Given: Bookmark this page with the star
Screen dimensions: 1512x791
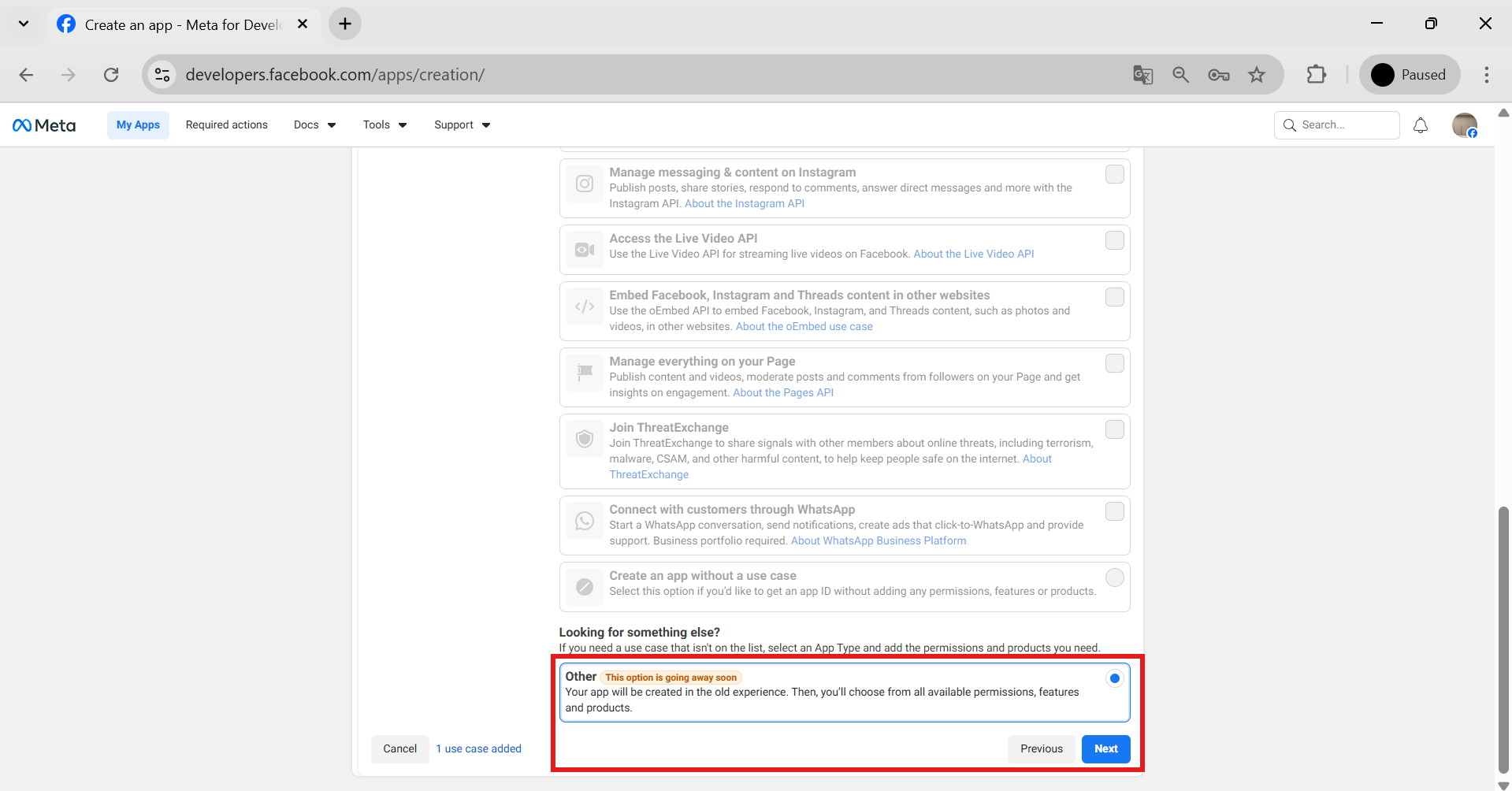Looking at the screenshot, I should (1257, 75).
